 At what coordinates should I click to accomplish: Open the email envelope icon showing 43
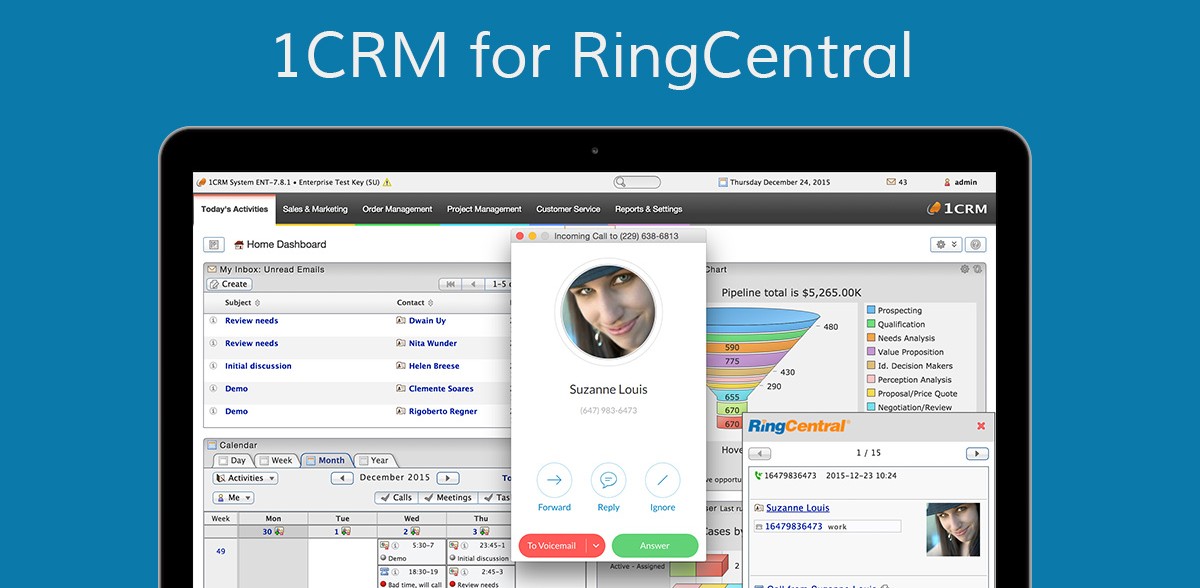pyautogui.click(x=891, y=182)
